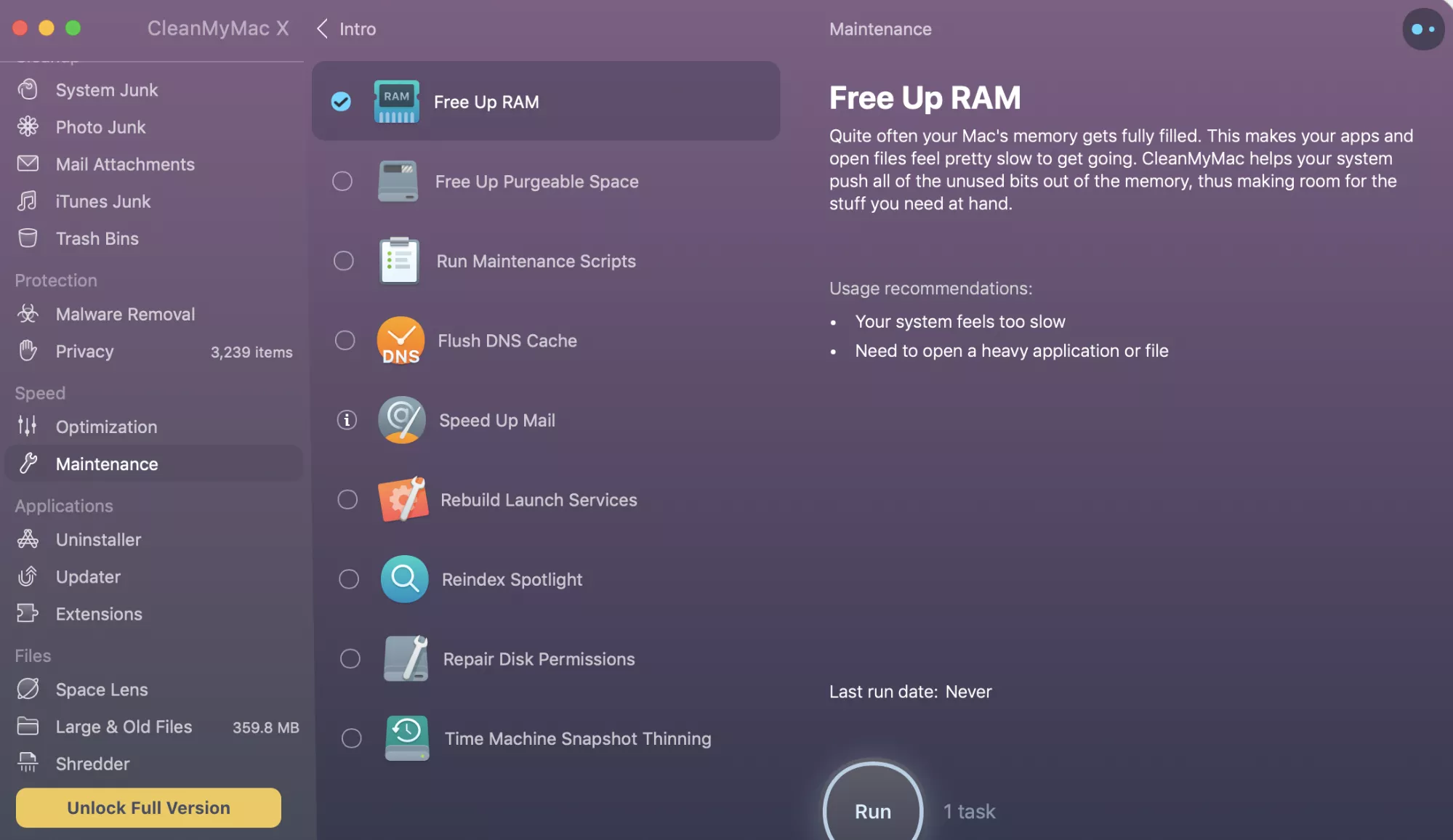
Task: Click the Time Machine Snapshot Thinning icon
Action: [407, 738]
